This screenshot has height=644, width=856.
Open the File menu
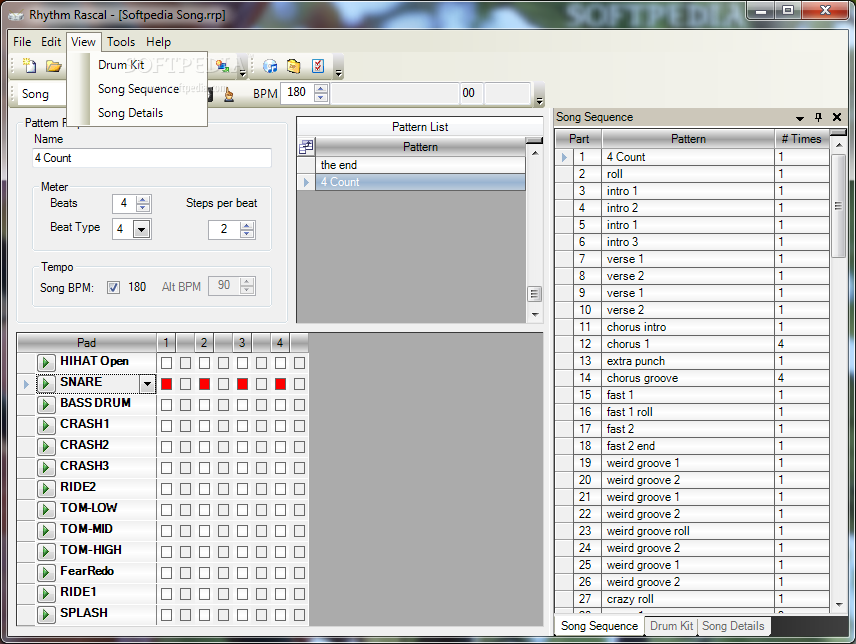[x=22, y=42]
